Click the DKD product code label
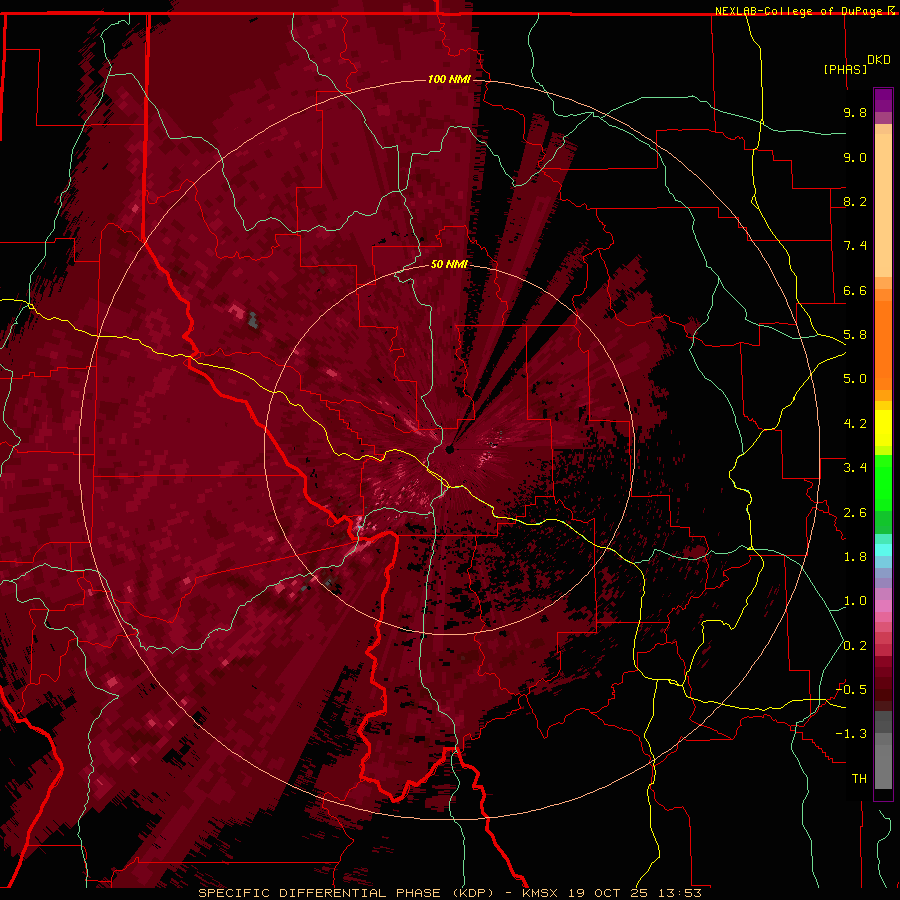 (879, 60)
